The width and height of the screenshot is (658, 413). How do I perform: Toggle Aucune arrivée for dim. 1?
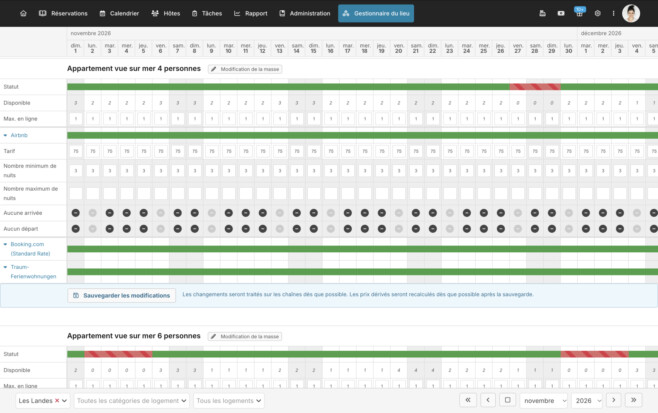click(x=76, y=213)
